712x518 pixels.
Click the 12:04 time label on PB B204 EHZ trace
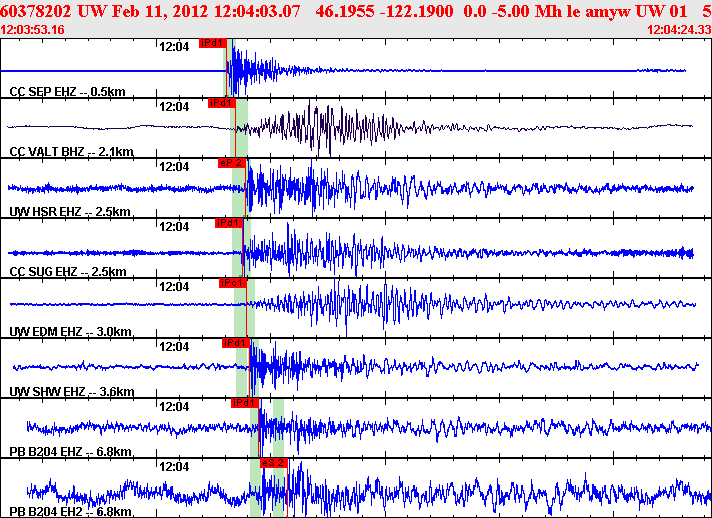coord(174,406)
